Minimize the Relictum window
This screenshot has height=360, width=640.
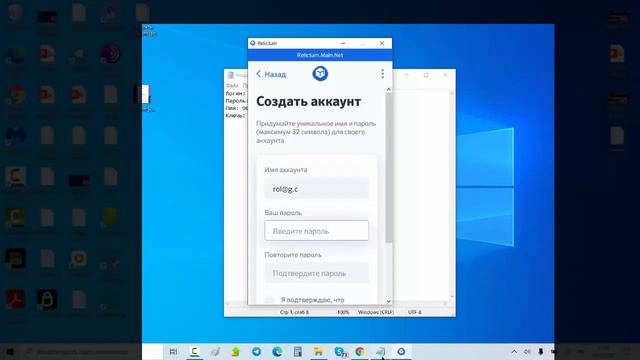pos(343,43)
